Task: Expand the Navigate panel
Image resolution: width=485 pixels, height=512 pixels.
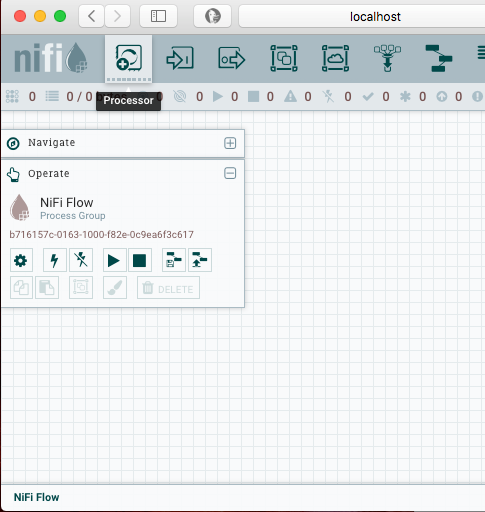Action: (230, 143)
